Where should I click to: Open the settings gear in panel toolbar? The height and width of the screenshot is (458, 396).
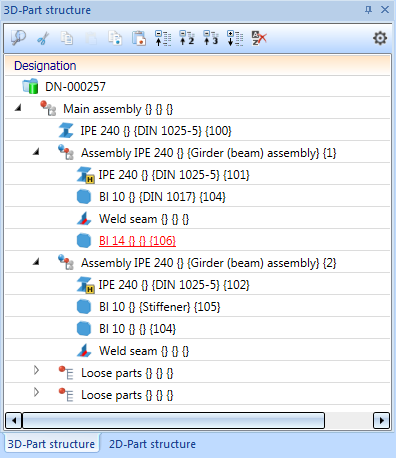380,38
